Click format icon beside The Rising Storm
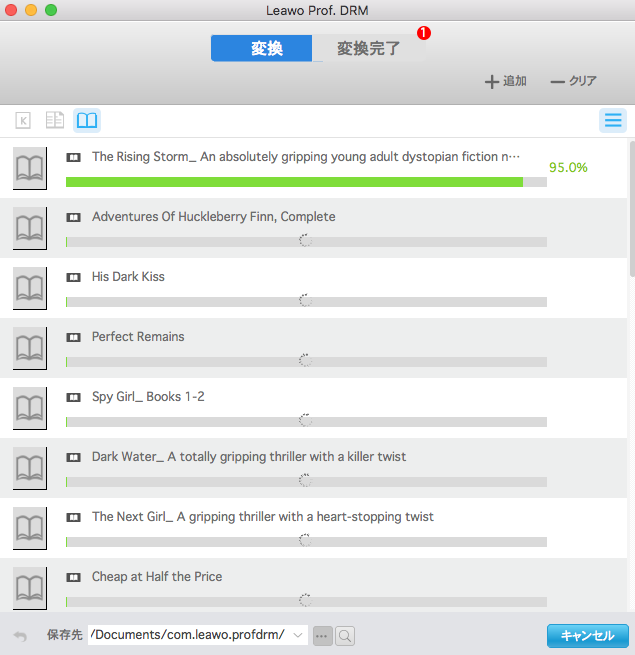 click(x=74, y=157)
